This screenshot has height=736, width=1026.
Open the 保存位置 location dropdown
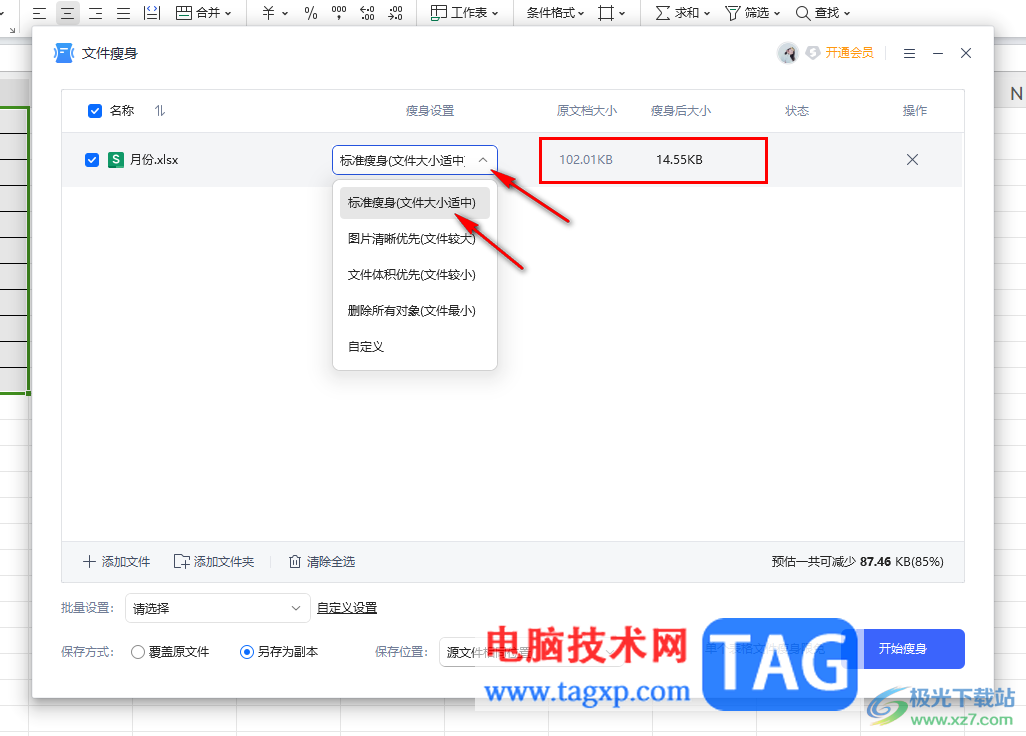(x=530, y=652)
